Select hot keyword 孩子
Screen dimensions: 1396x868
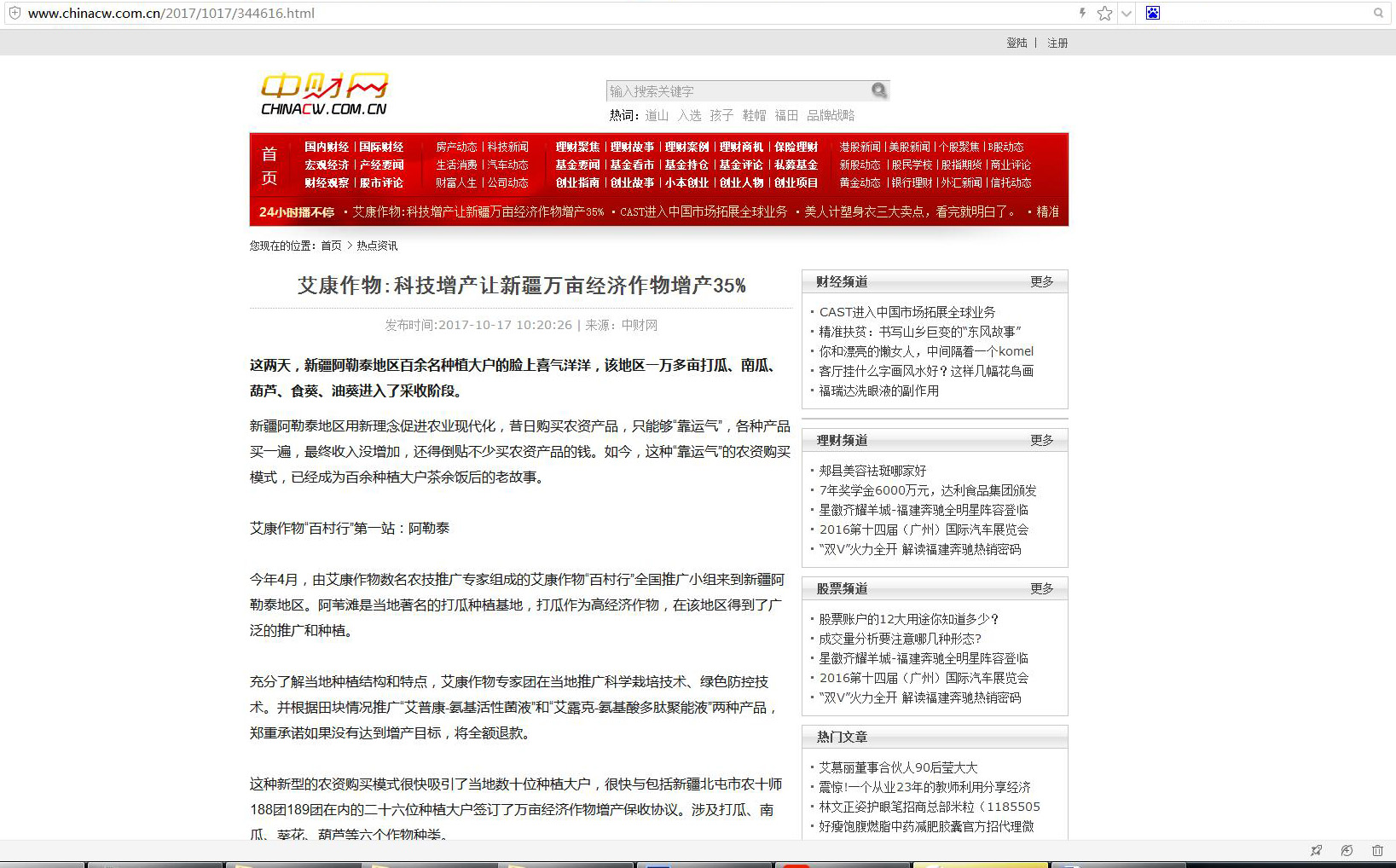(721, 115)
